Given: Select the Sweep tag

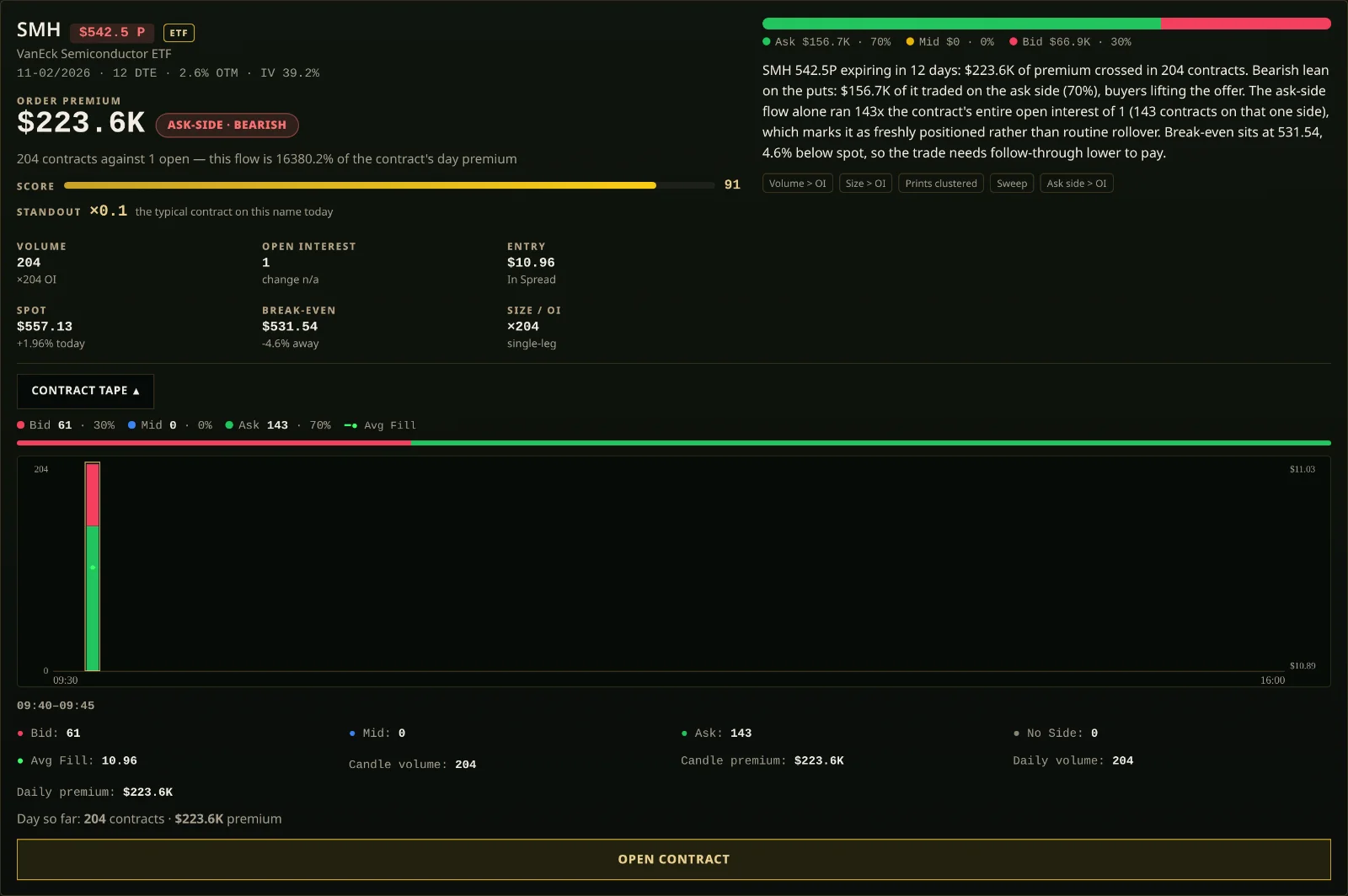Looking at the screenshot, I should [1012, 184].
